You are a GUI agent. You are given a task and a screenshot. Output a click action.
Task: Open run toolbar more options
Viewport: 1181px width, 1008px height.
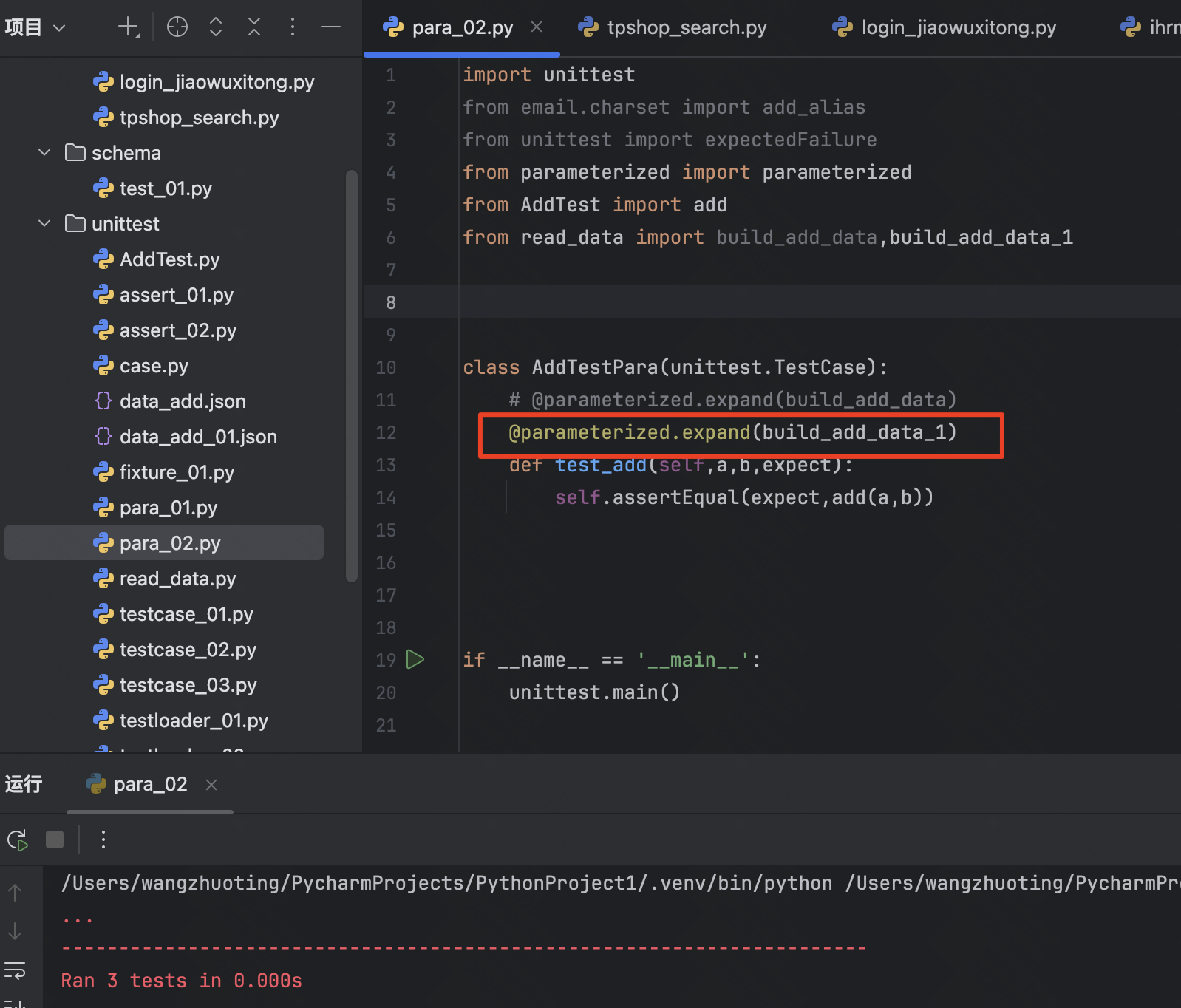(103, 840)
